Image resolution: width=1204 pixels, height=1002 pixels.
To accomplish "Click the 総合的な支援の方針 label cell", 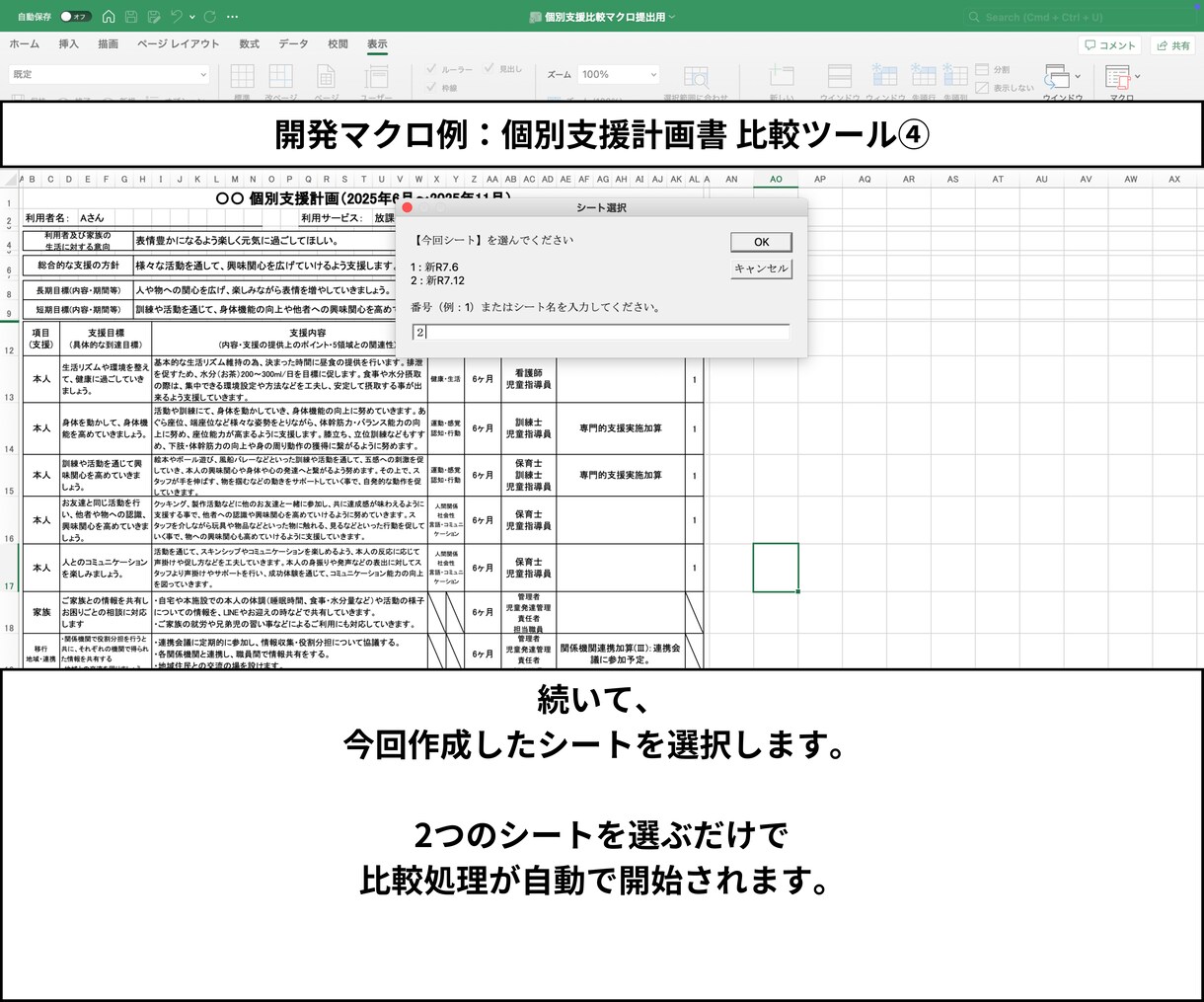I will (78, 266).
